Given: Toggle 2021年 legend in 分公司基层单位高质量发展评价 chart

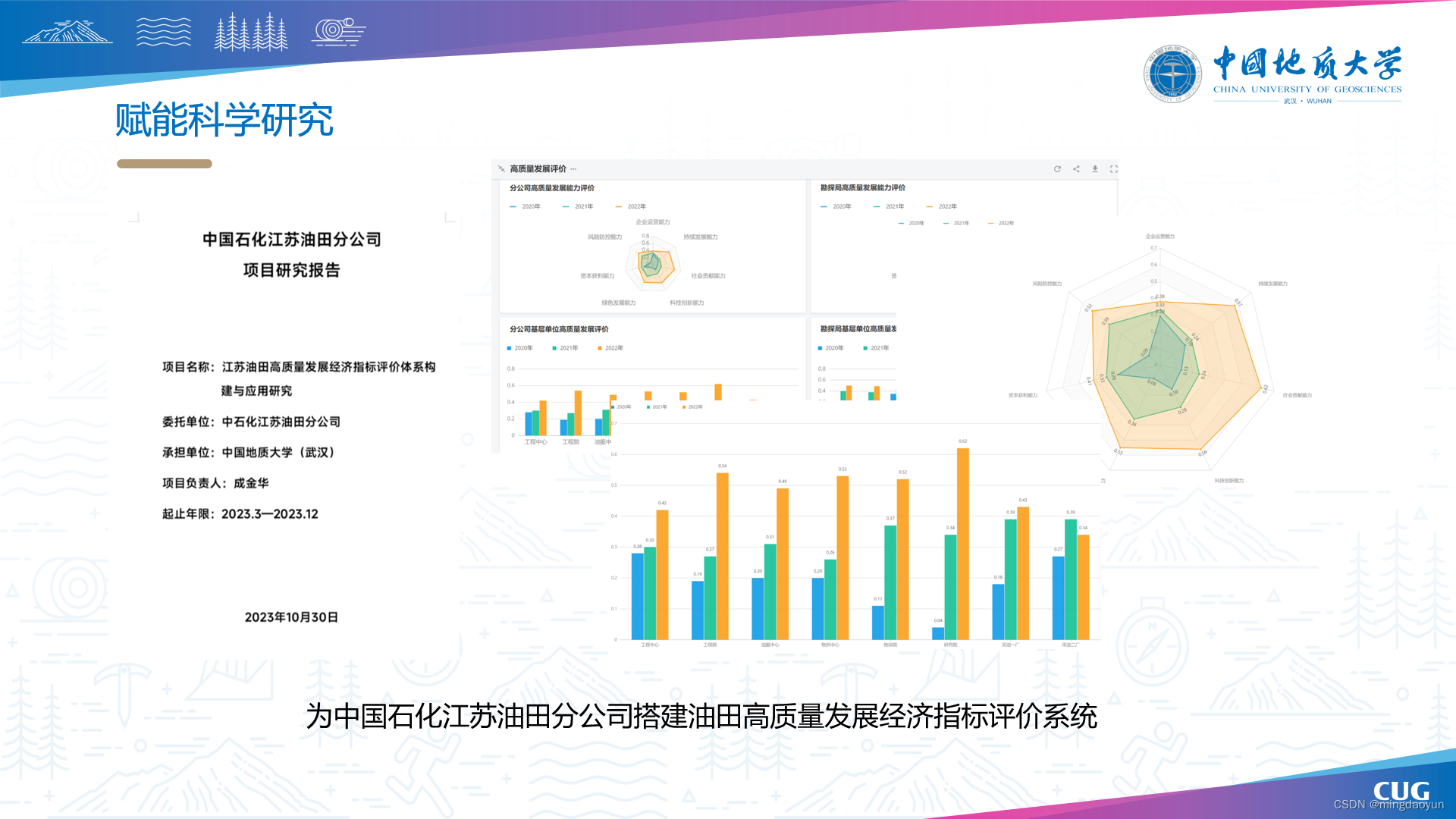Looking at the screenshot, I should coord(565,348).
